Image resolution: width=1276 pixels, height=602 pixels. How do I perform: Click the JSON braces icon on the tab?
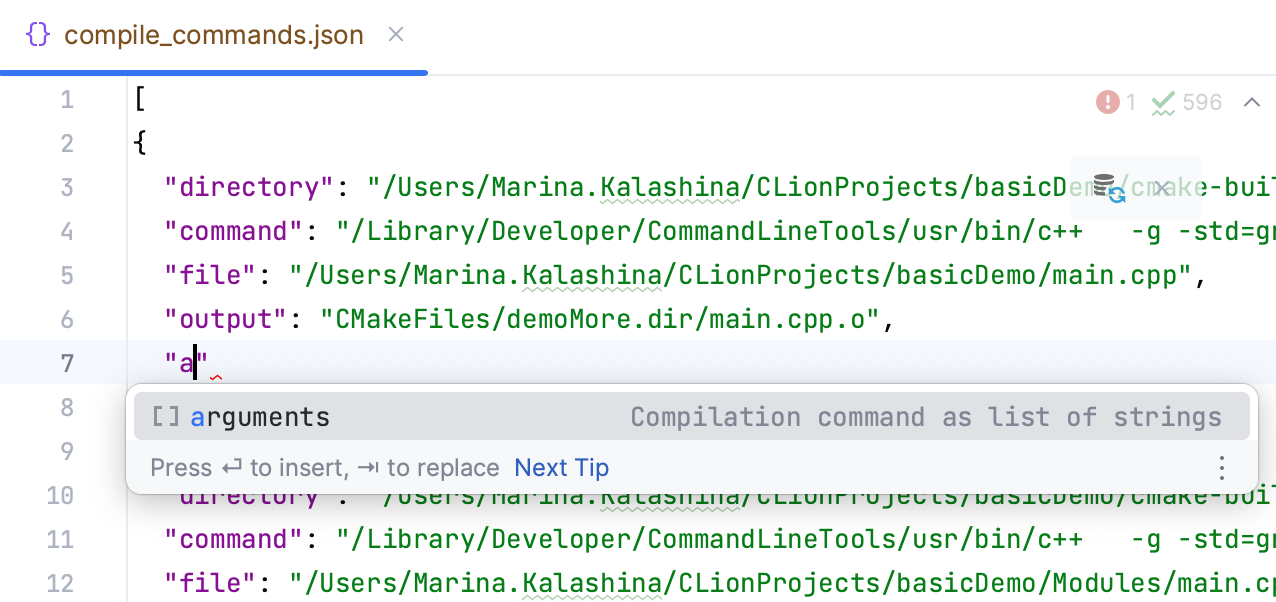[39, 33]
